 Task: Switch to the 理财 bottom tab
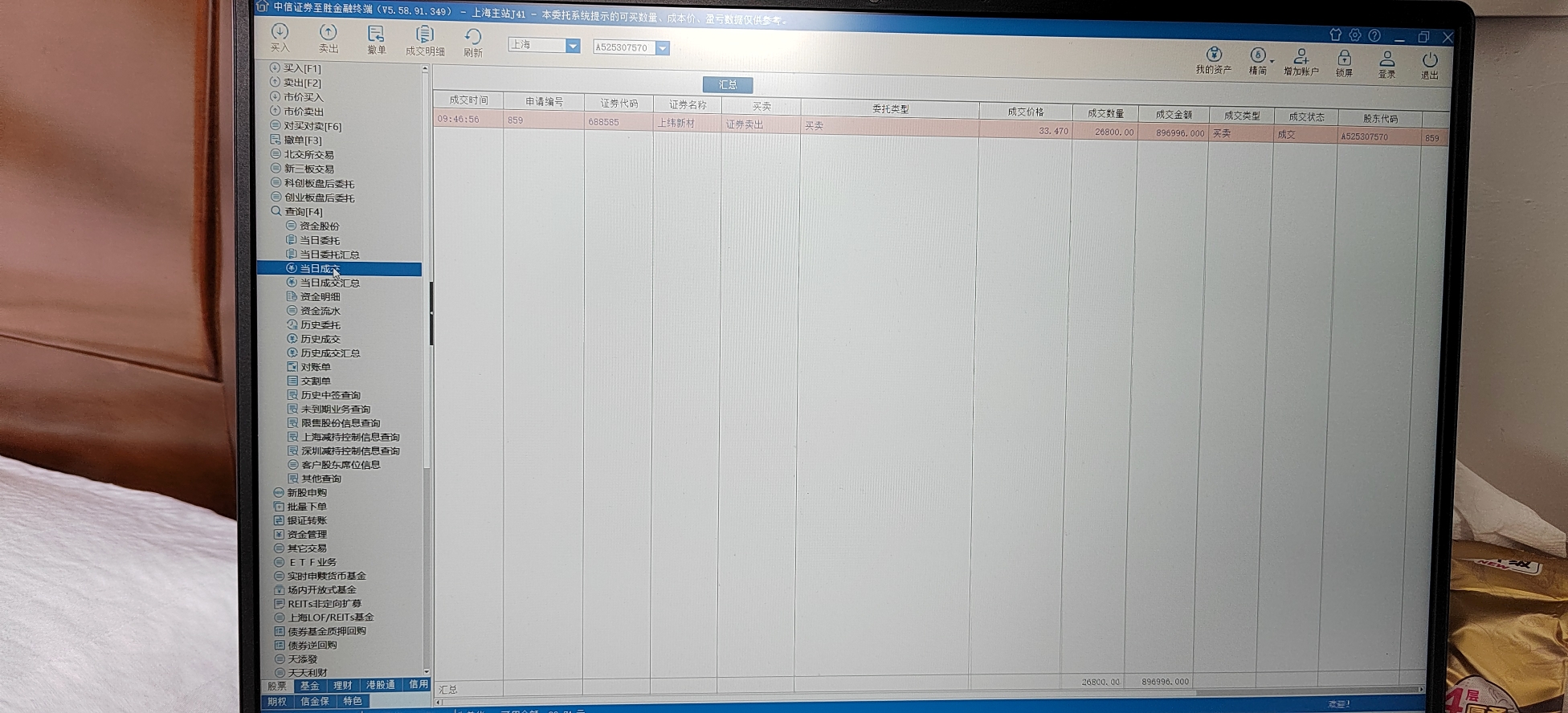pos(343,685)
